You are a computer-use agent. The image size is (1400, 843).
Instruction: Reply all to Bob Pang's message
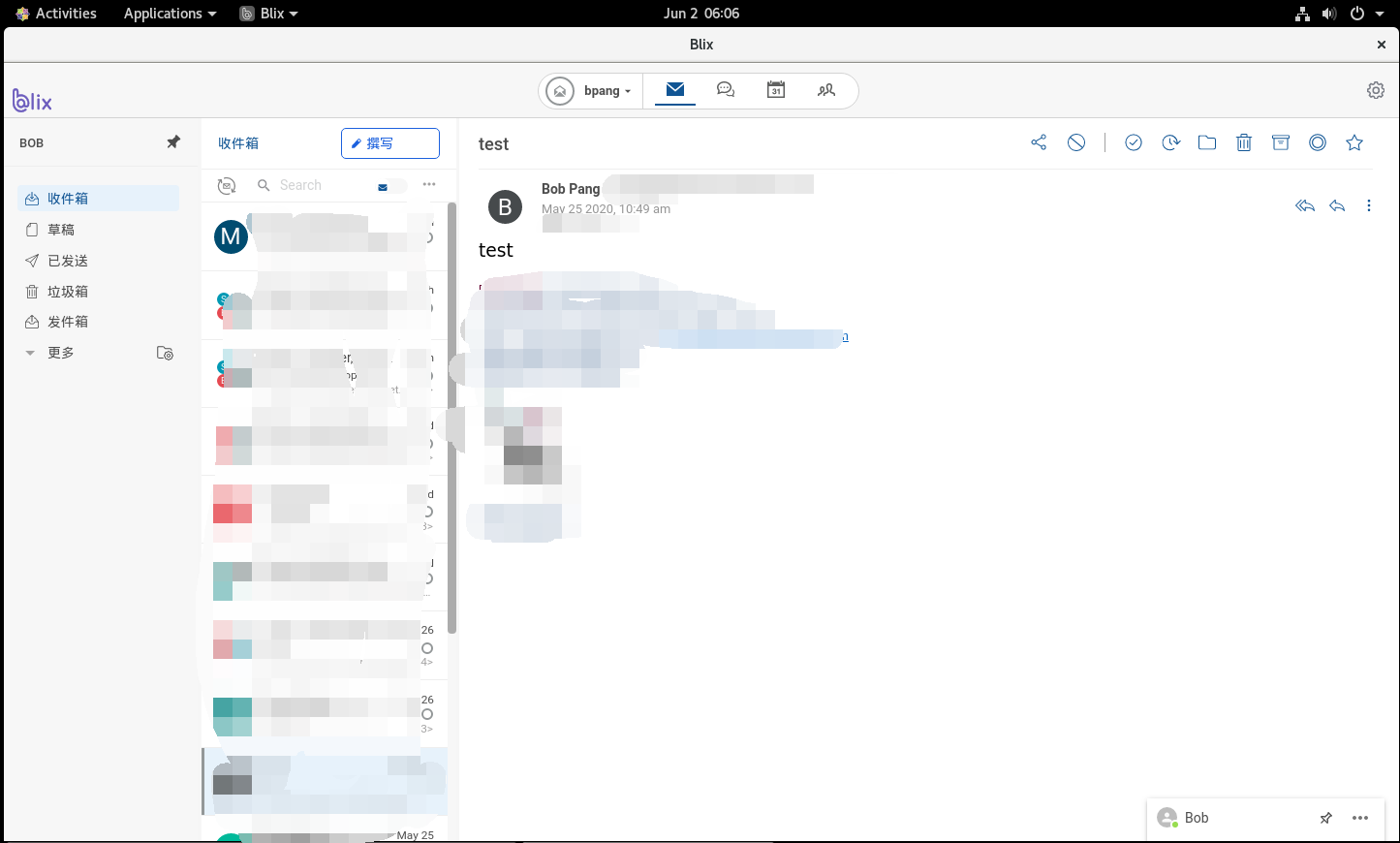click(1305, 205)
